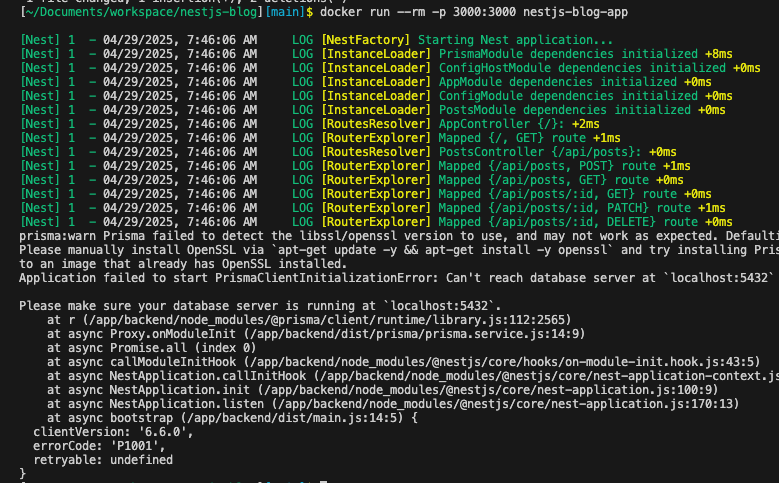Viewport: 779px width, 483px height.
Task: Click the "[RouterExplorer]" tag on the DELETE route line
Action: point(376,222)
